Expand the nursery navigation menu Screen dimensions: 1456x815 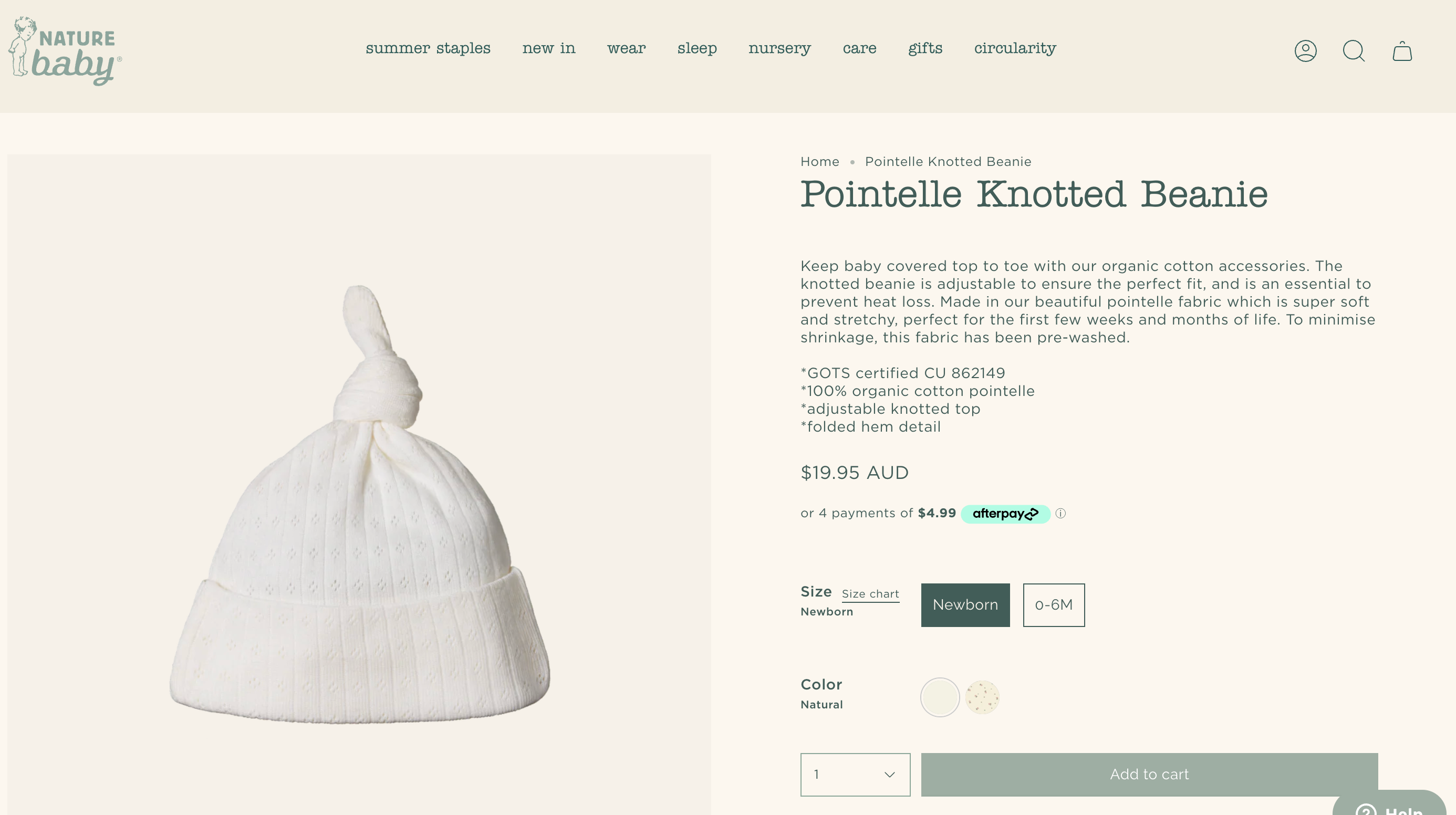tap(779, 49)
